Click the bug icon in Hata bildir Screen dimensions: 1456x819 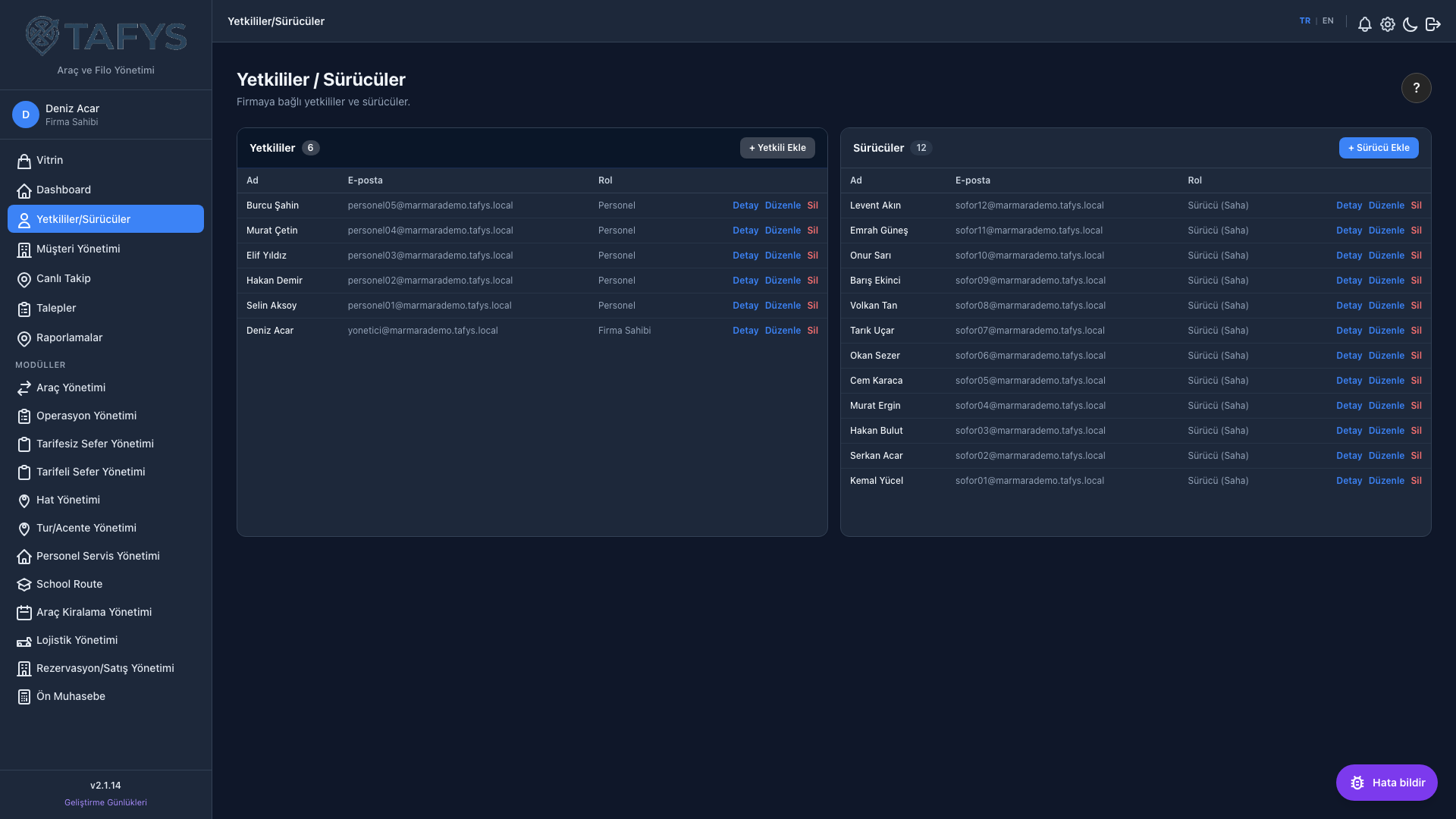click(1357, 783)
